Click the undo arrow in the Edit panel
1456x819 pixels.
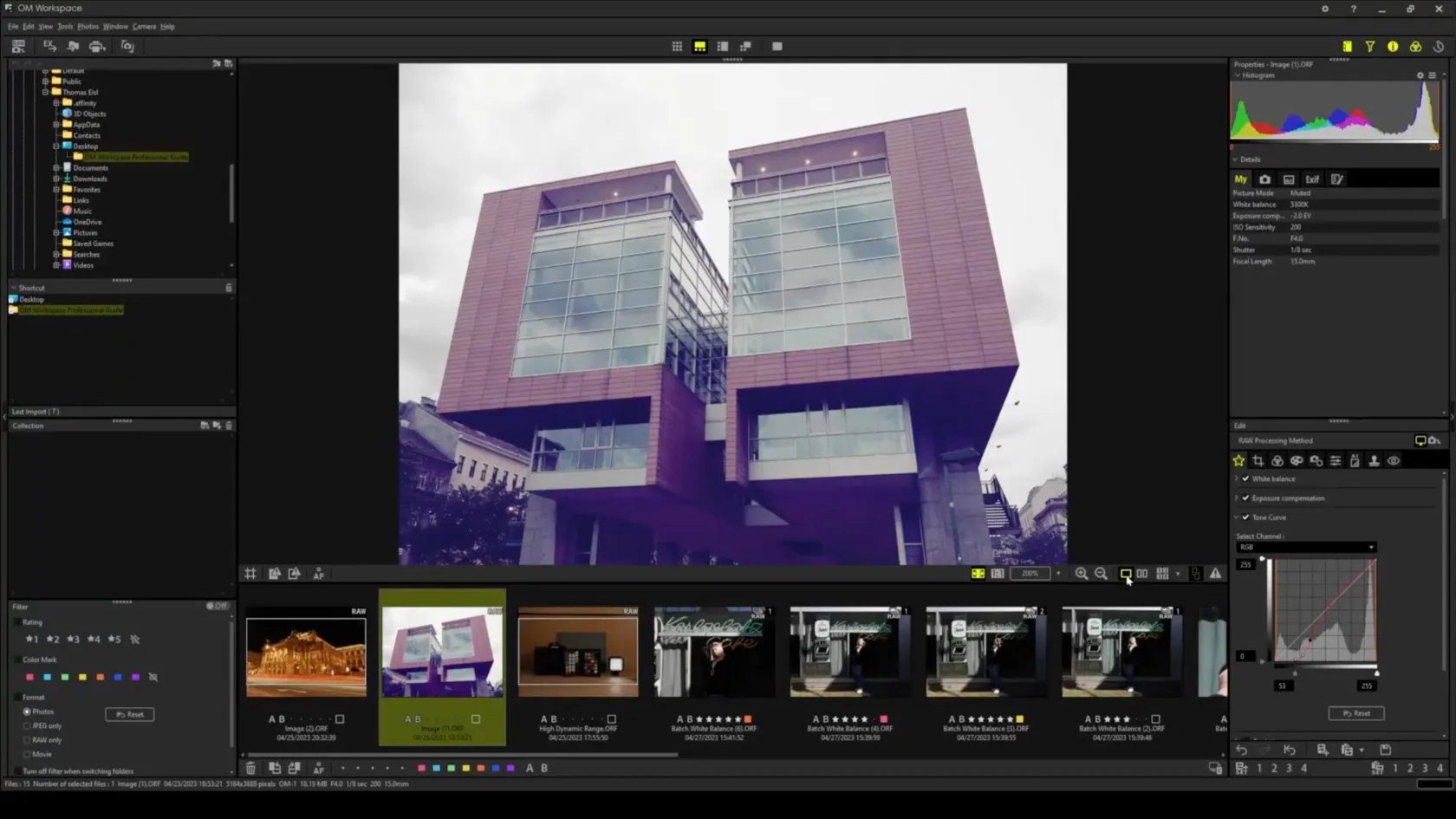click(1241, 750)
